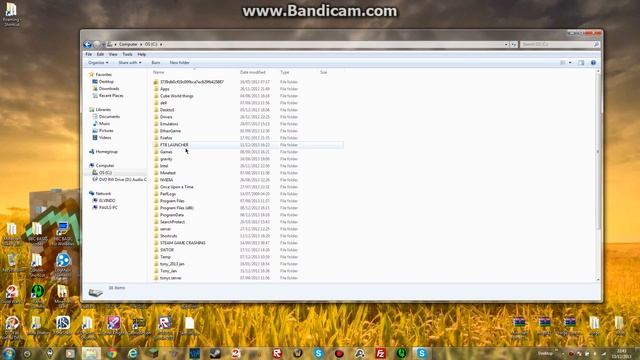Viewport: 640px width, 360px height.
Task: Open the Share with dropdown
Action: [x=130, y=63]
